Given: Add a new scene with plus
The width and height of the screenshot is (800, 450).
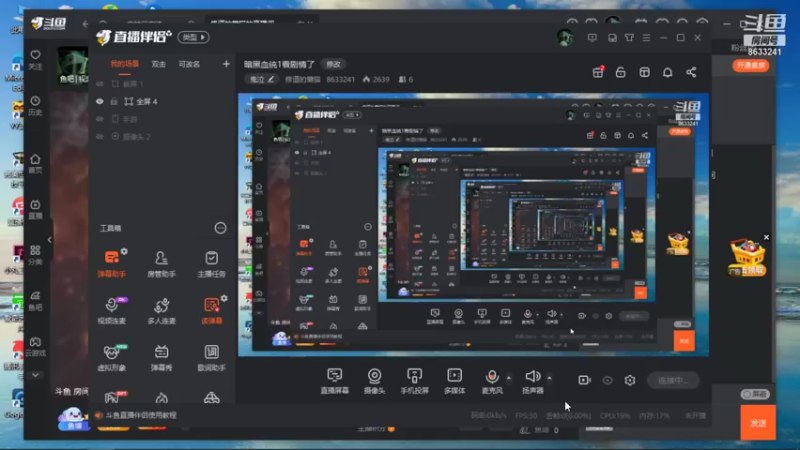Looking at the screenshot, I should pos(226,64).
